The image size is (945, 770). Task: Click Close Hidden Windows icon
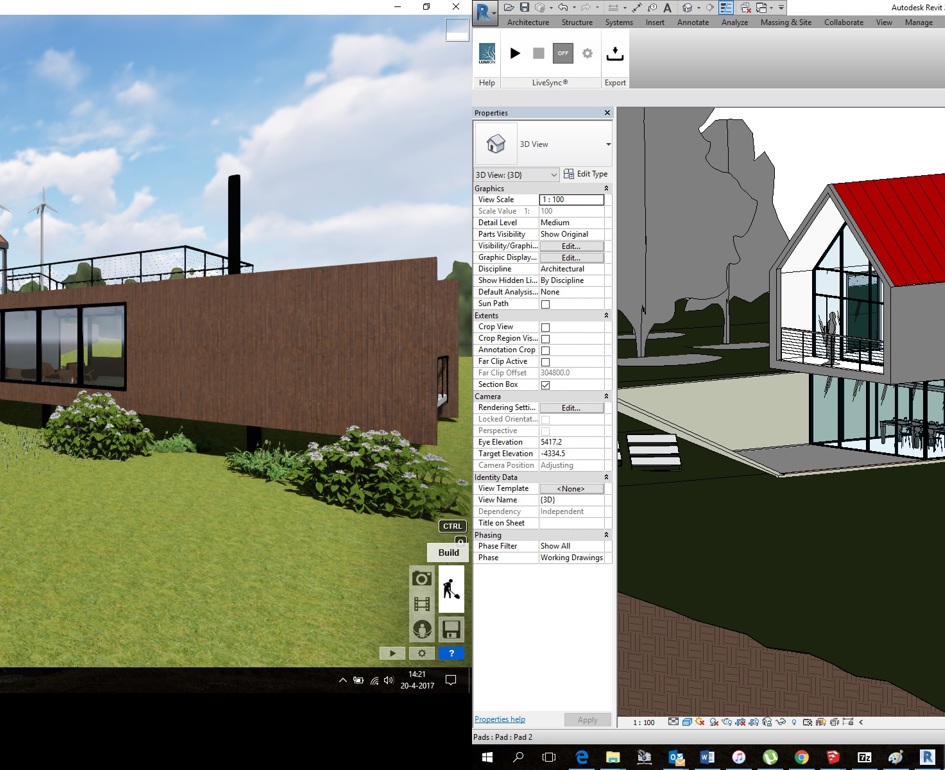(746, 8)
